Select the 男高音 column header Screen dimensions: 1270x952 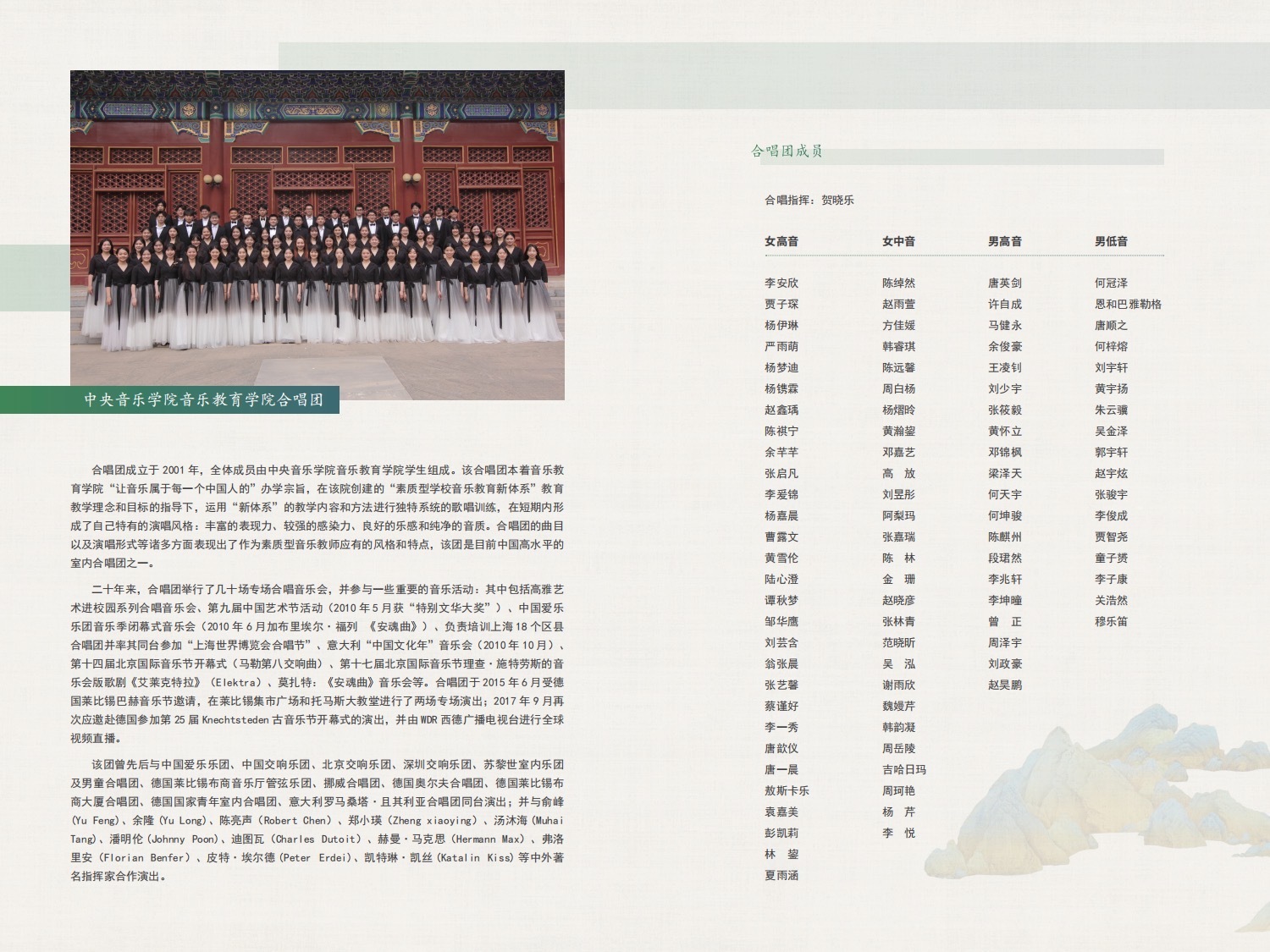click(1004, 241)
